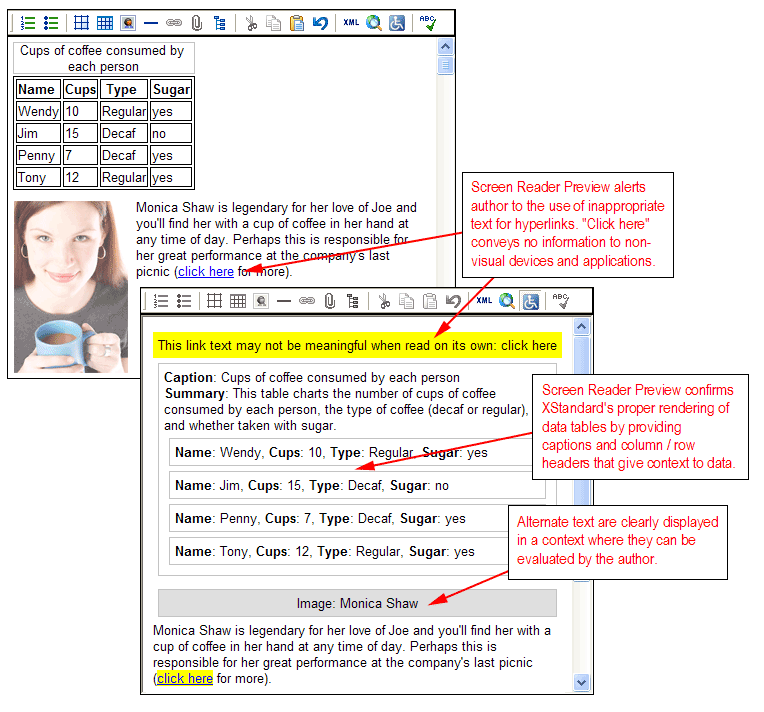Click 'Type' header cell in coffee table
764x712 pixels.
(x=124, y=90)
